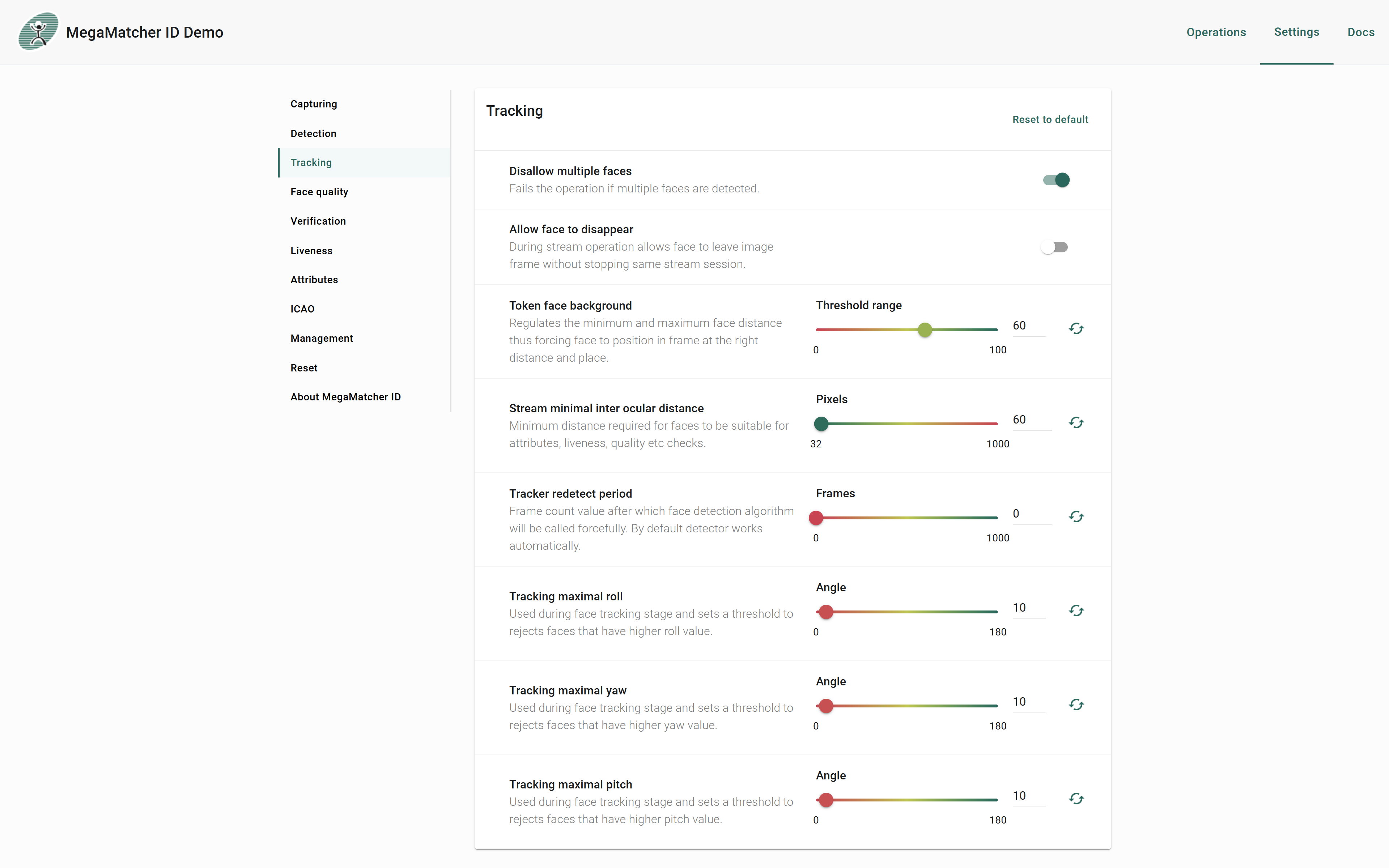Click the Tracking maximal pitch label
The width and height of the screenshot is (1389, 868).
point(570,785)
